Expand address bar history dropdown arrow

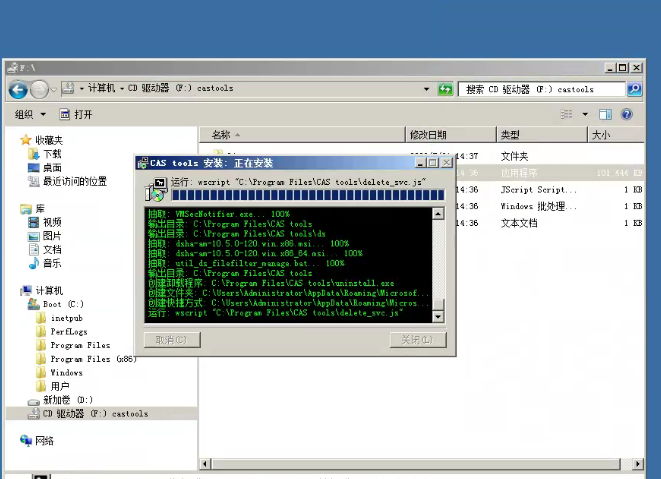coord(426,89)
